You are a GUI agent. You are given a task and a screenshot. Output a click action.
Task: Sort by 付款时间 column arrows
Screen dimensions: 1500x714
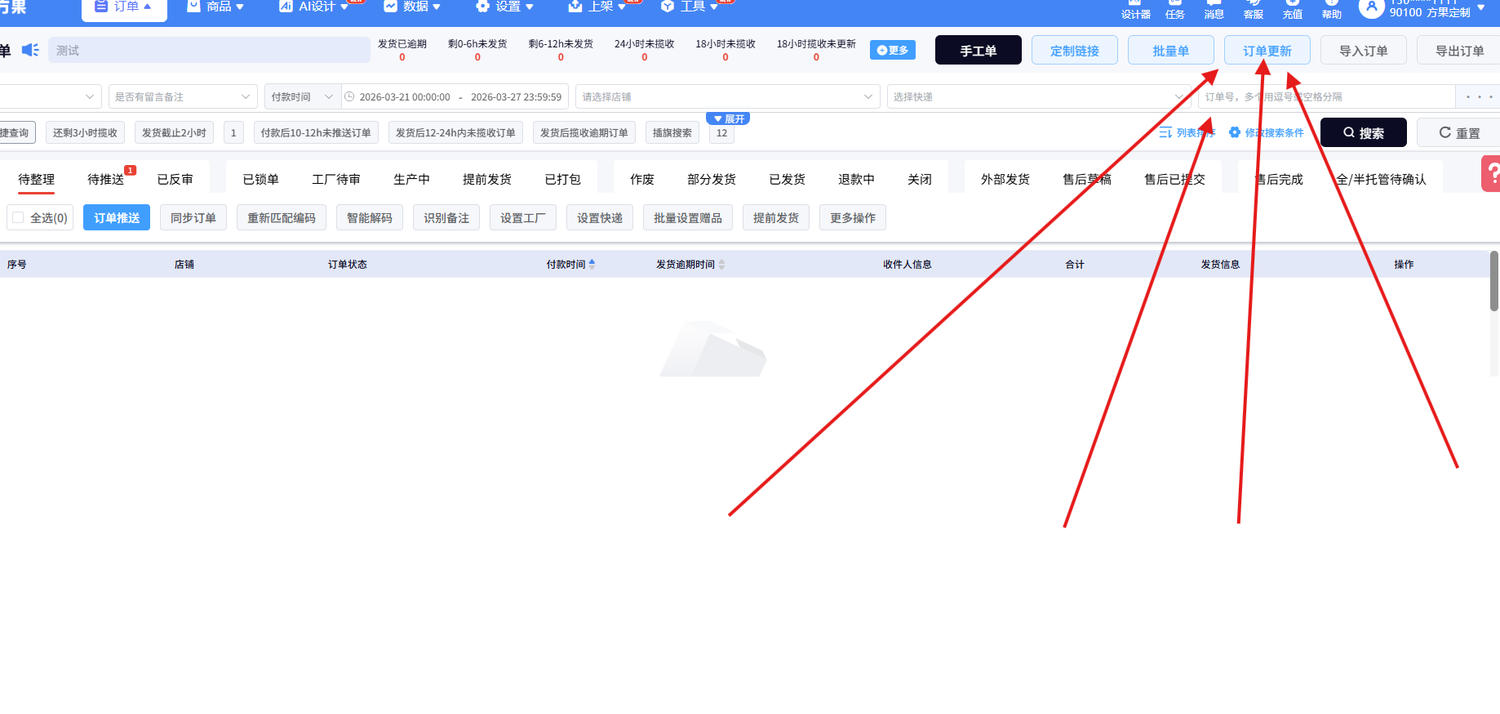pos(592,265)
